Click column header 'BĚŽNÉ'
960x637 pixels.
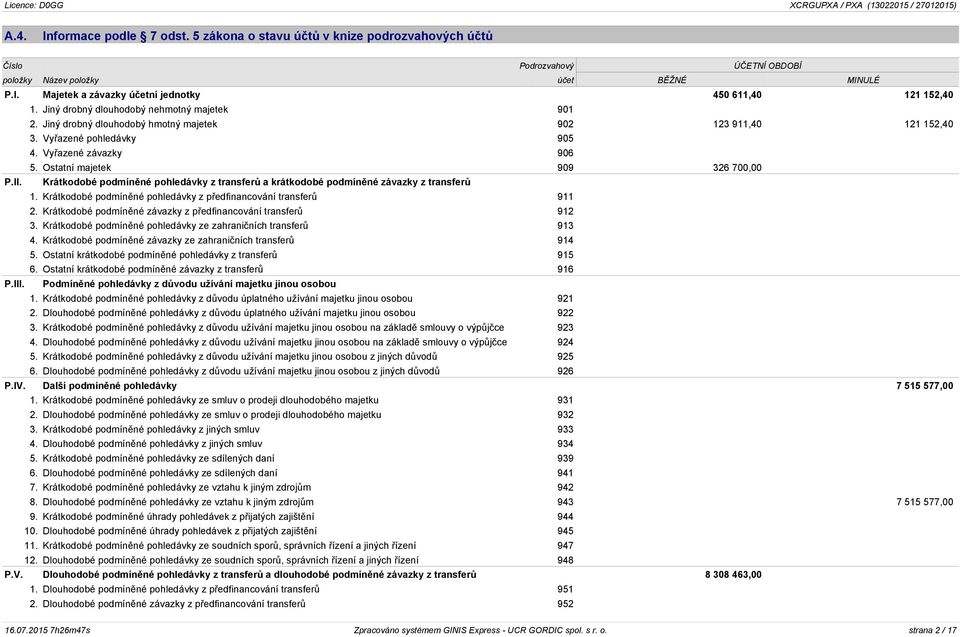coord(672,80)
